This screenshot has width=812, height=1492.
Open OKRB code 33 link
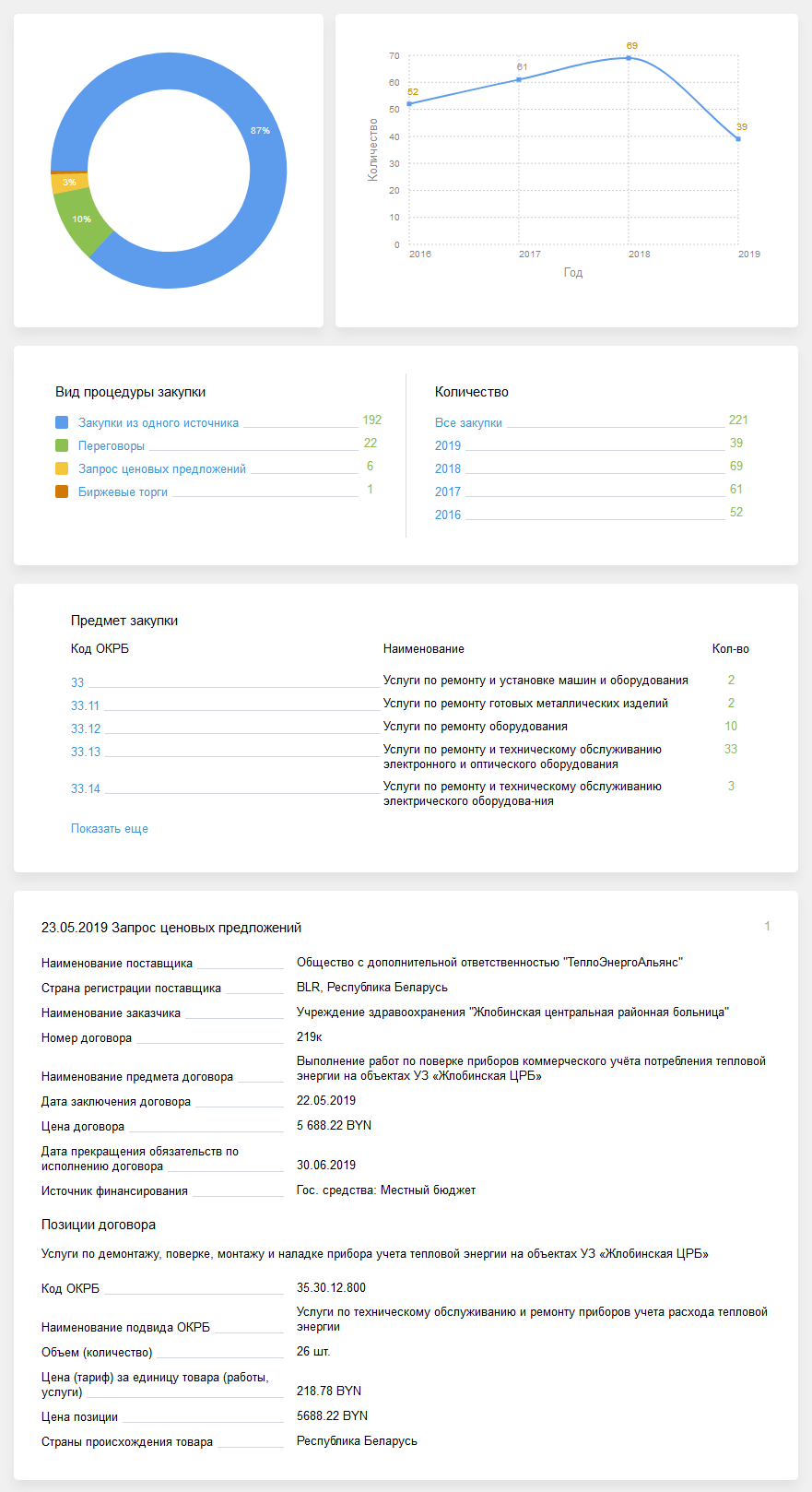tap(77, 682)
